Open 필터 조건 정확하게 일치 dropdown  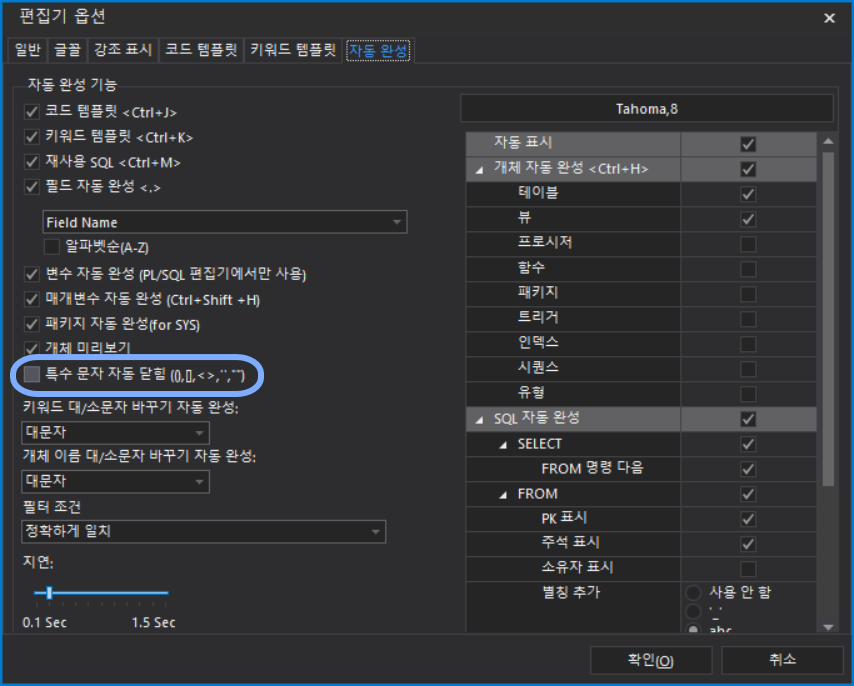[203, 532]
